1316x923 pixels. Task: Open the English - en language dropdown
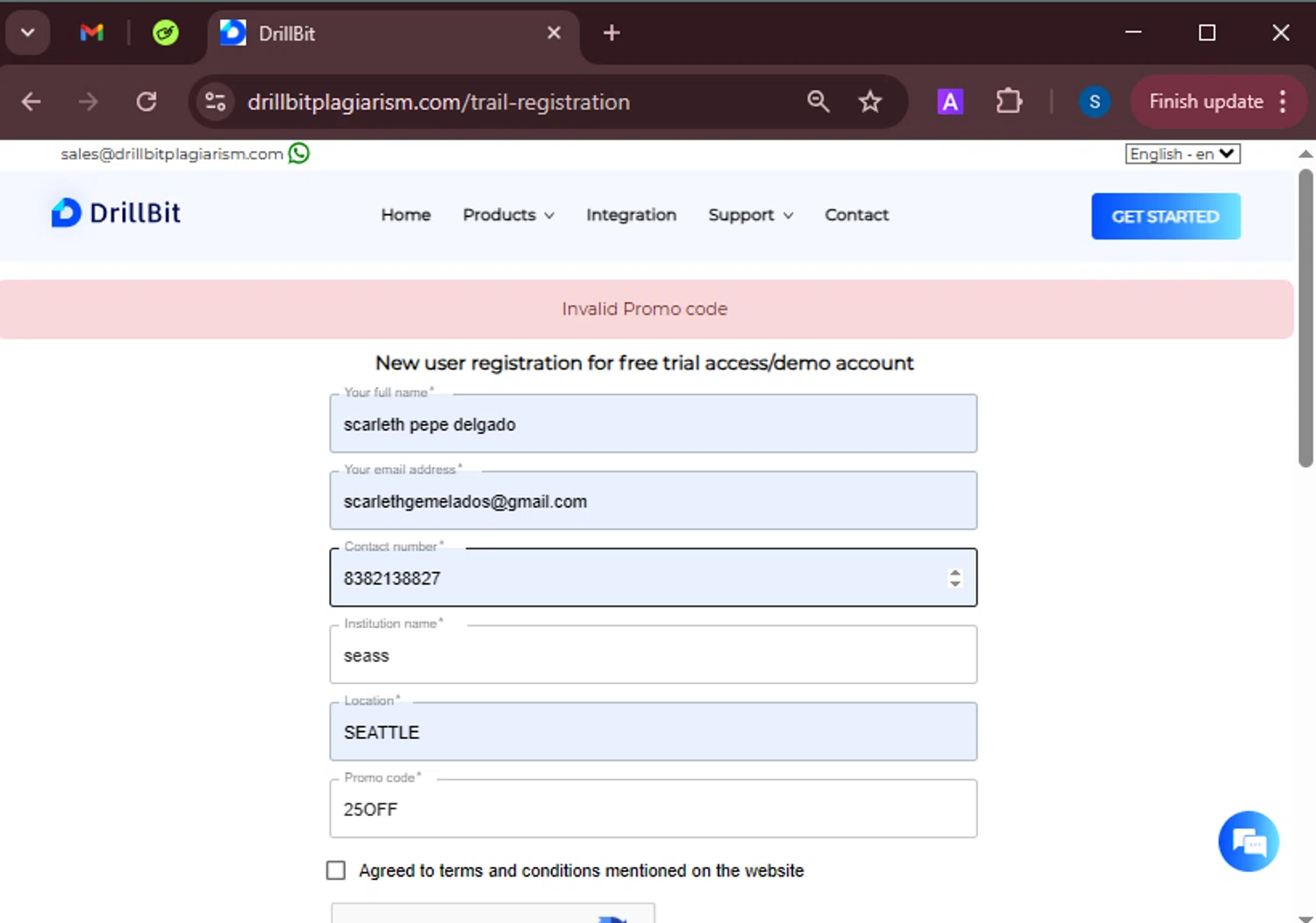click(x=1183, y=154)
